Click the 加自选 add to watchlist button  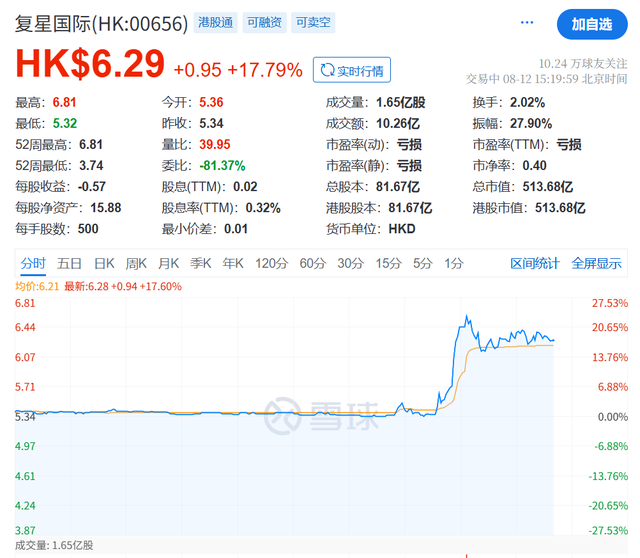(592, 24)
